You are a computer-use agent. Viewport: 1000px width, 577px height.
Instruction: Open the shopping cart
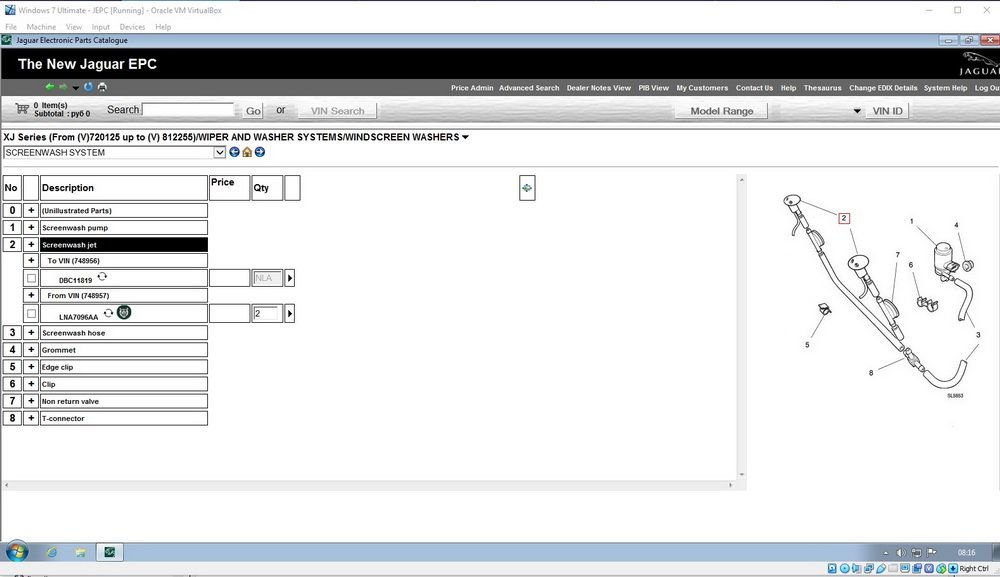[x=22, y=108]
